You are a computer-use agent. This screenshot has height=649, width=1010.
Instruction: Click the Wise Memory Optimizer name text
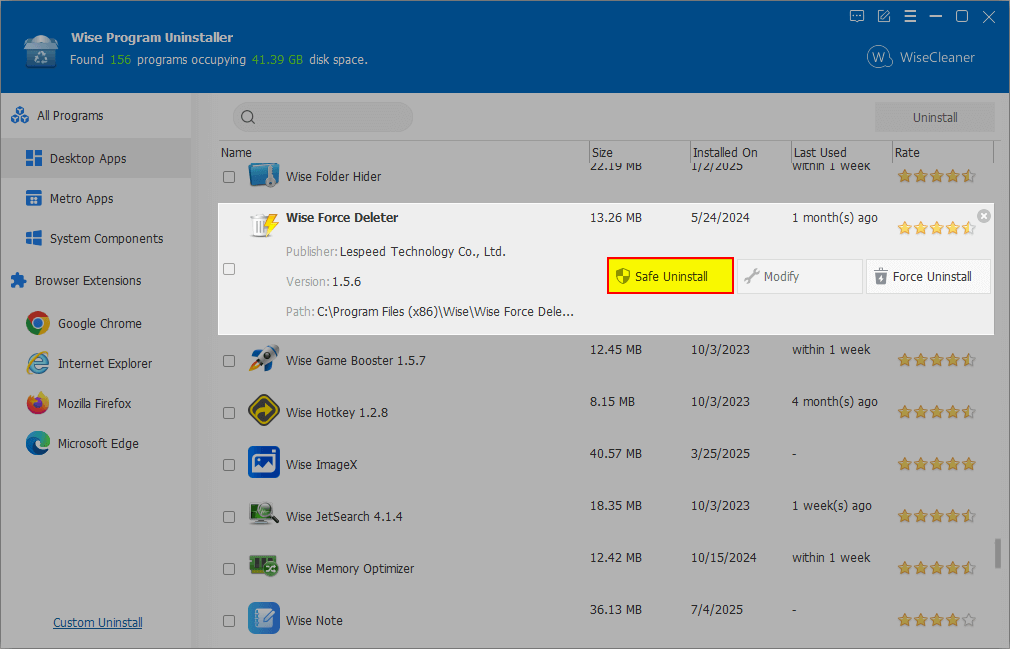350,569
